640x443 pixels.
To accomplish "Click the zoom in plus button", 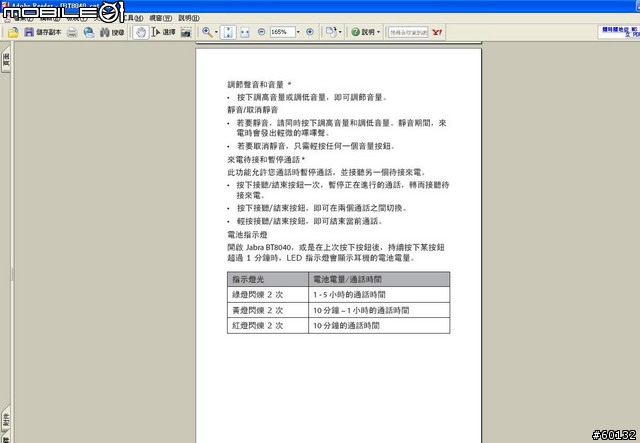I will click(x=310, y=32).
